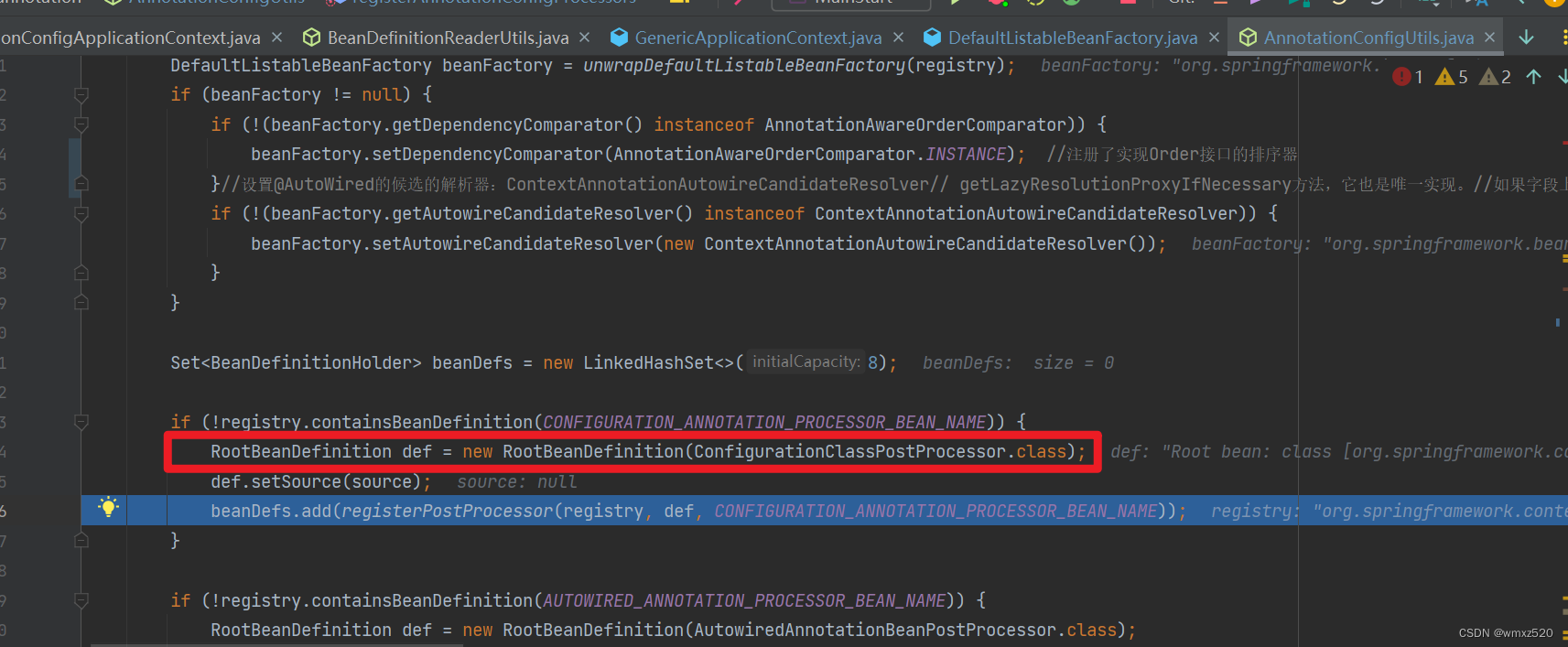Click the blue changed-lines marker in gutter
This screenshot has height=647, width=1568.
(75, 168)
